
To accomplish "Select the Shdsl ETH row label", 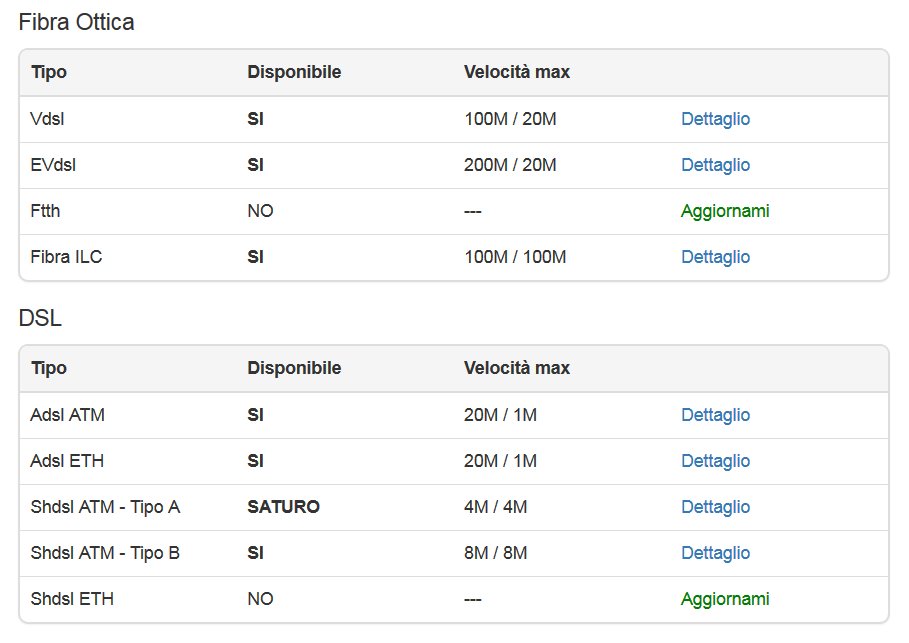I will pos(72,599).
